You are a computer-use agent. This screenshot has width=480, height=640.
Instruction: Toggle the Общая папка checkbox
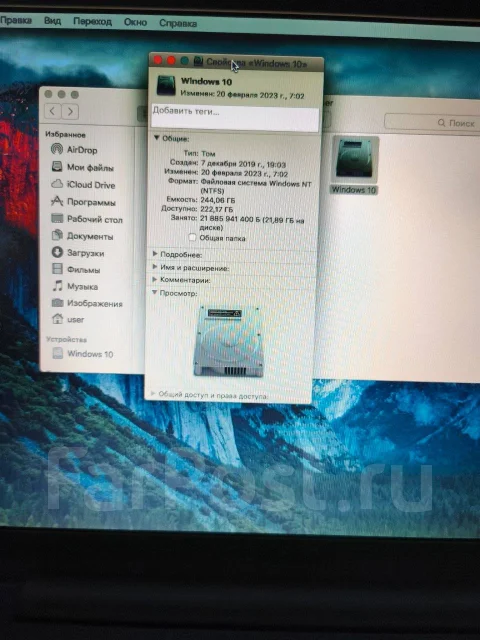pos(192,237)
